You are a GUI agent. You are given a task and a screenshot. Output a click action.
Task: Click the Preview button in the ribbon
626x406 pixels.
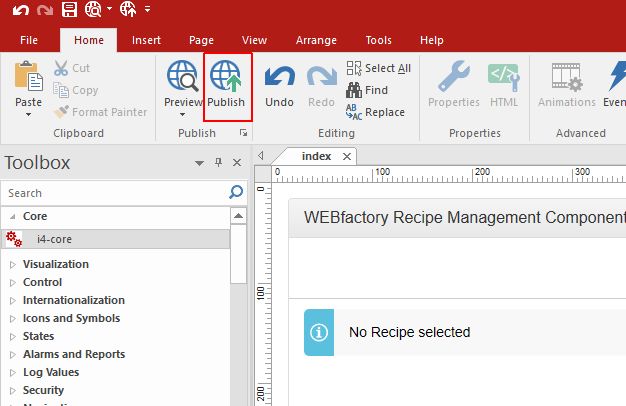pos(182,84)
